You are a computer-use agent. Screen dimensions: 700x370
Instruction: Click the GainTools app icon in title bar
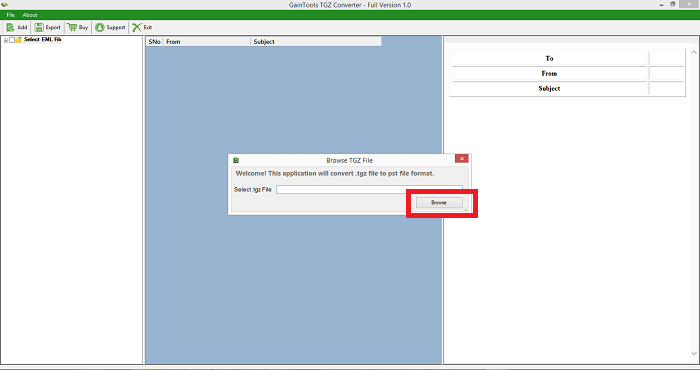click(x=4, y=4)
